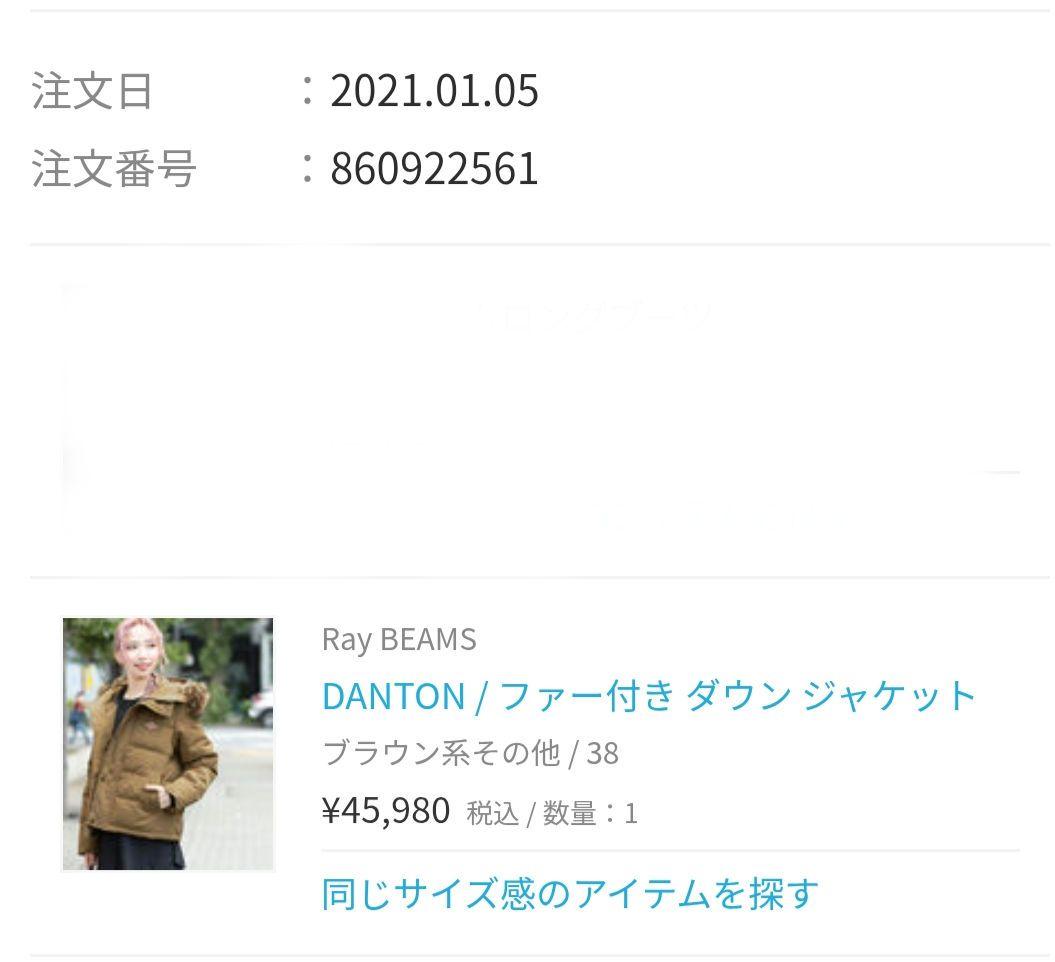
Task: Click the 注文番号 label
Action: (114, 168)
